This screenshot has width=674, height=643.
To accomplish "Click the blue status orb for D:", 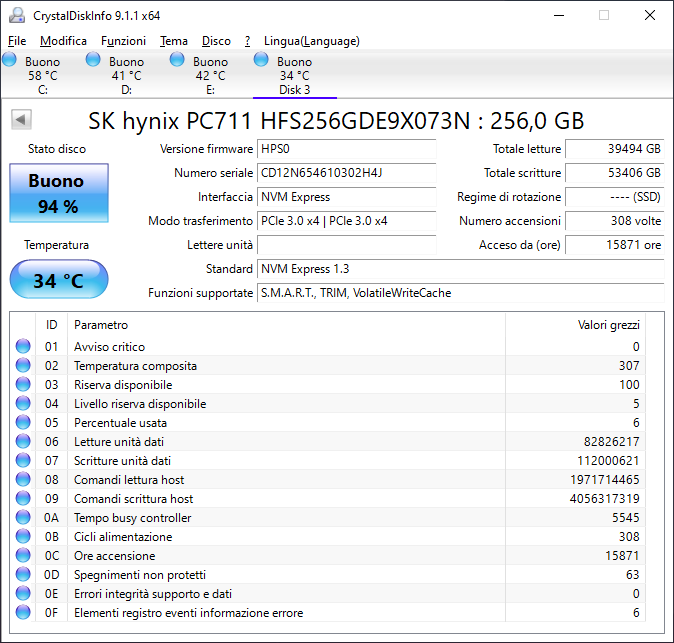I will [x=93, y=59].
